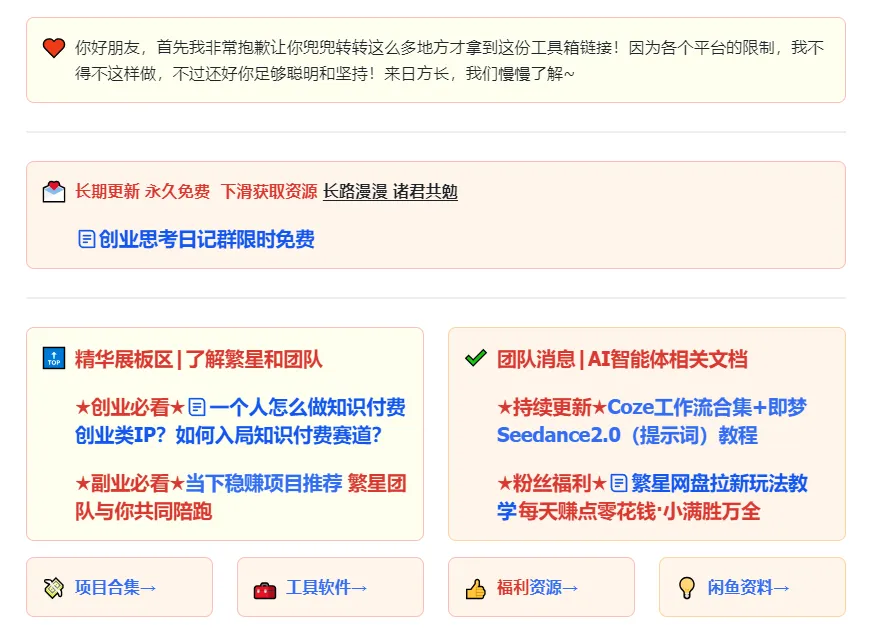Image resolution: width=870 pixels, height=631 pixels.
Task: Click red text 每天赚点零花钱·小满胜万全
Action: coord(639,511)
